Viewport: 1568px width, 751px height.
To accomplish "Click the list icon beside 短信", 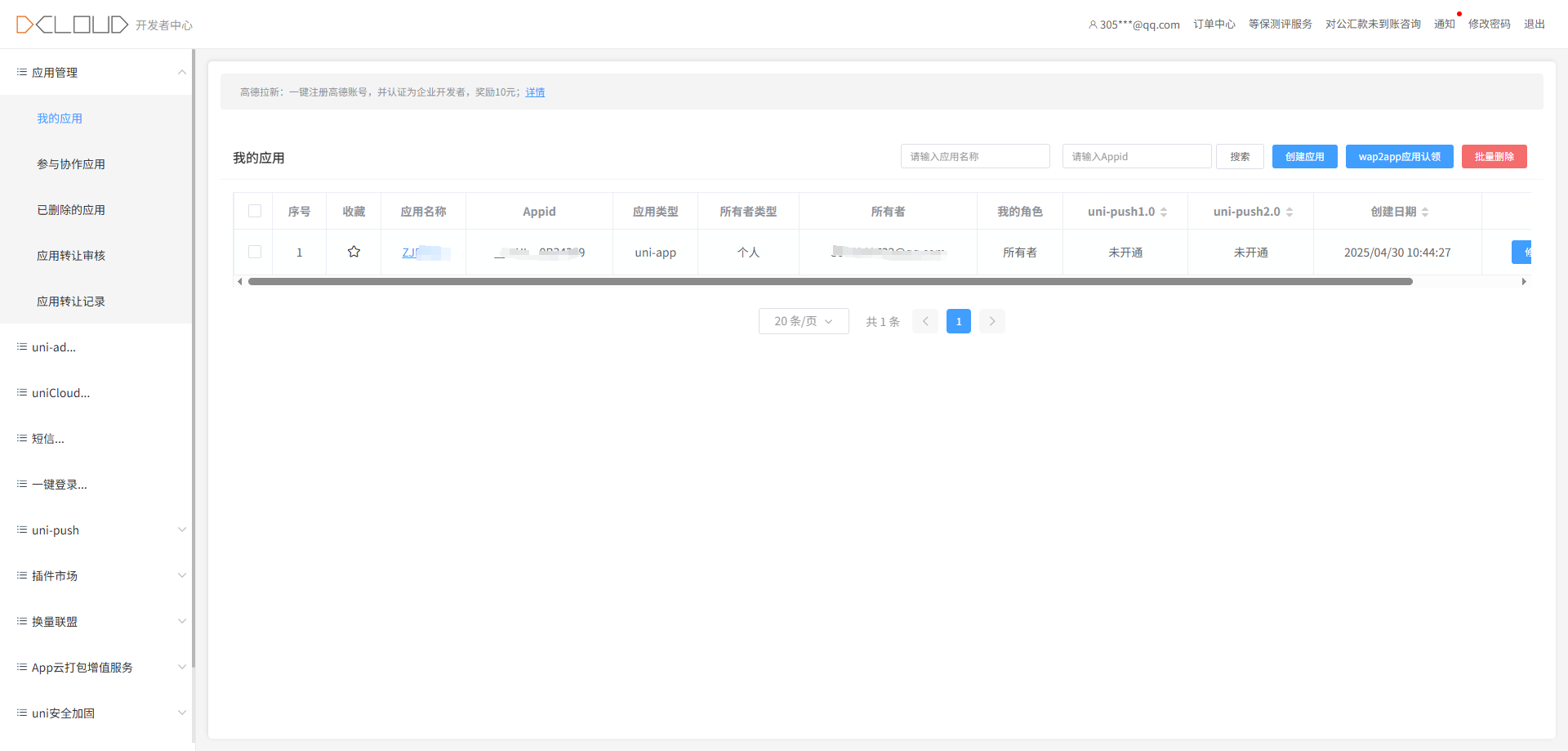I will point(22,438).
